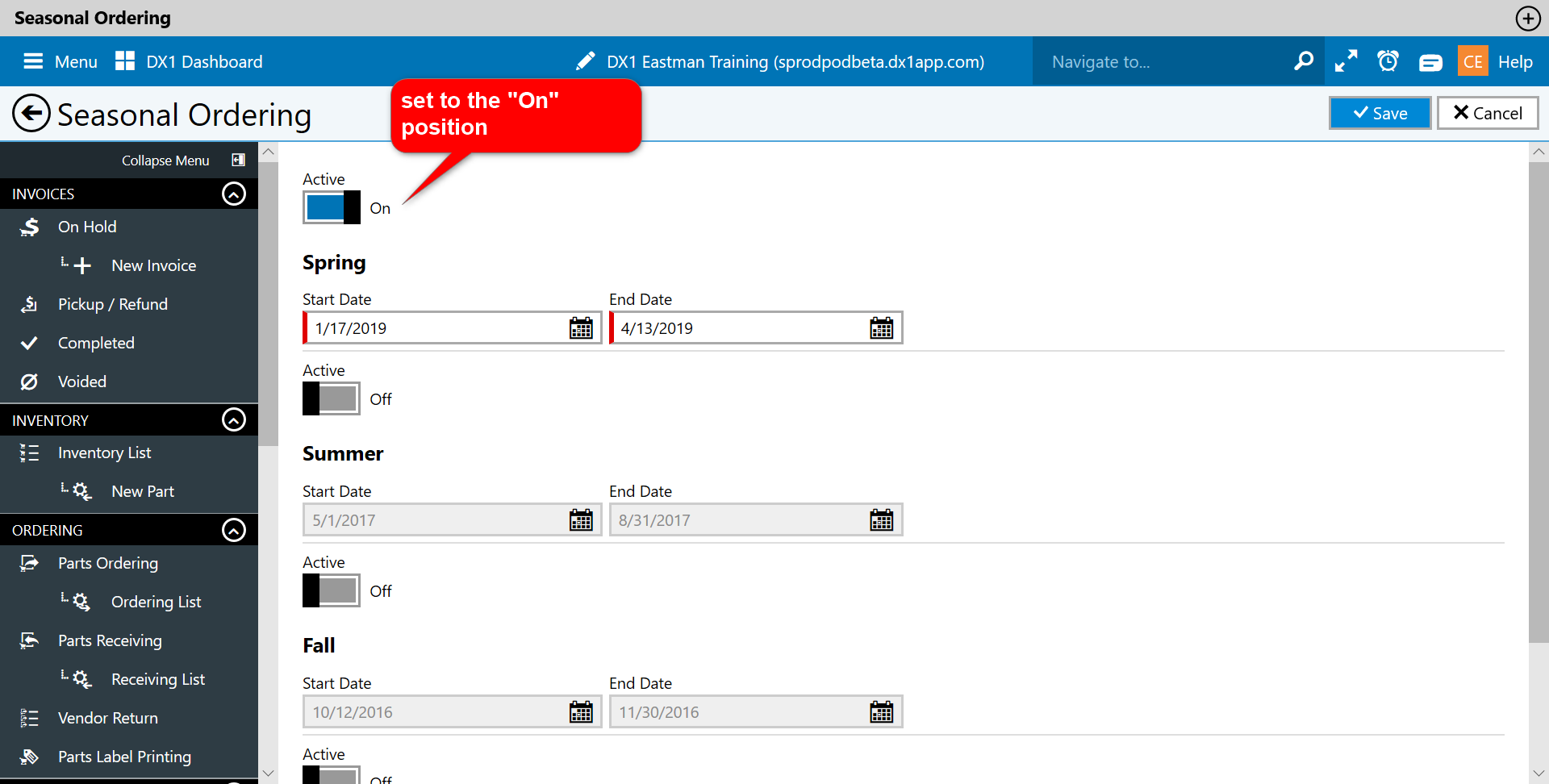
Task: Open Summer End Date calendar picker
Action: tap(882, 520)
